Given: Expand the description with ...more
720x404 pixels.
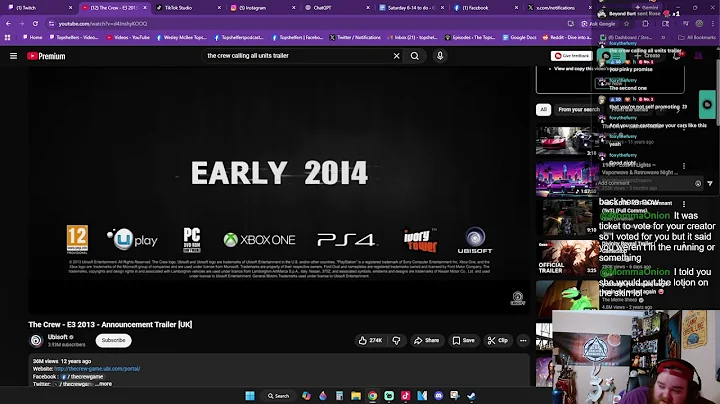Looking at the screenshot, I should point(105,384).
